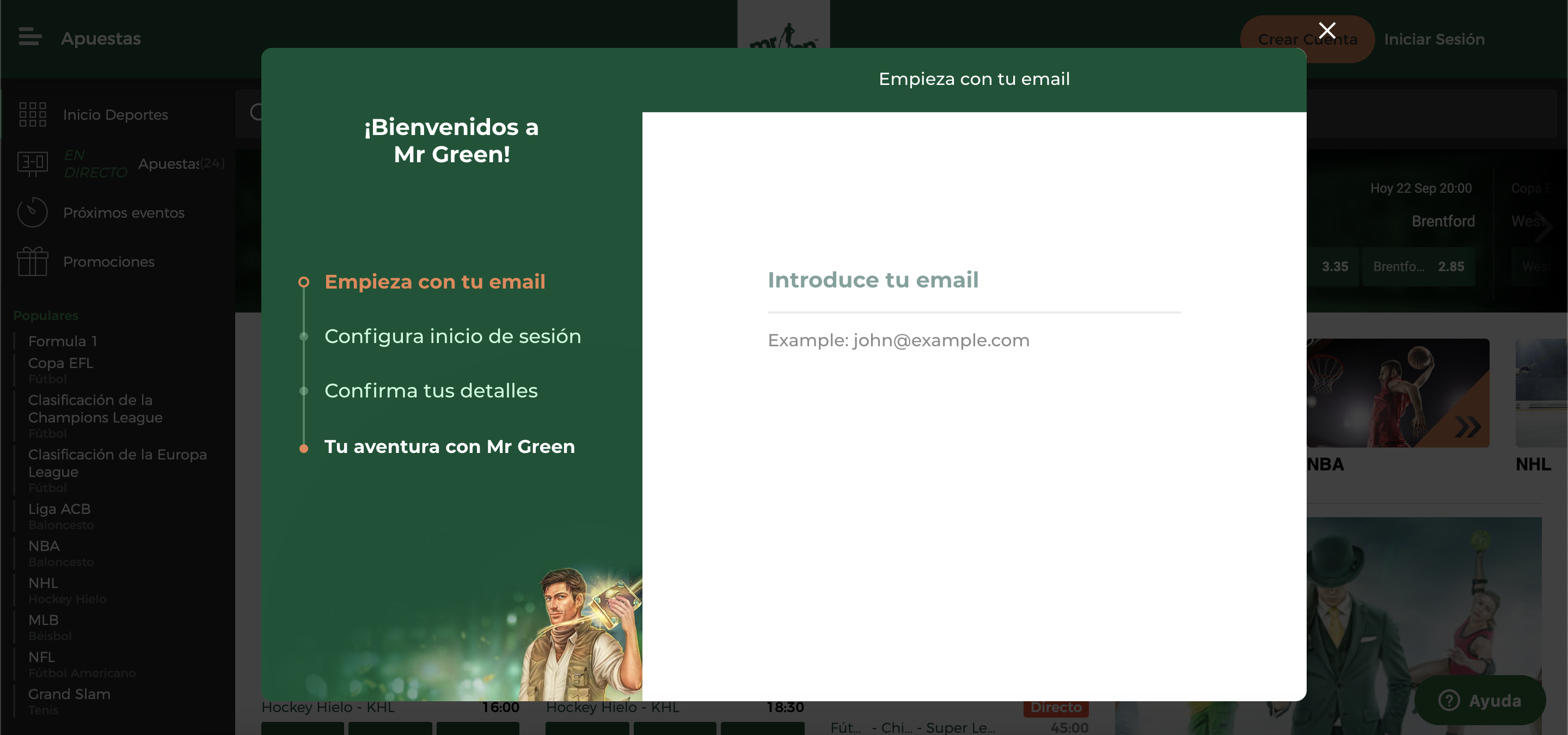
Task: Select Tu aventura con Mr Green step
Action: tap(449, 446)
